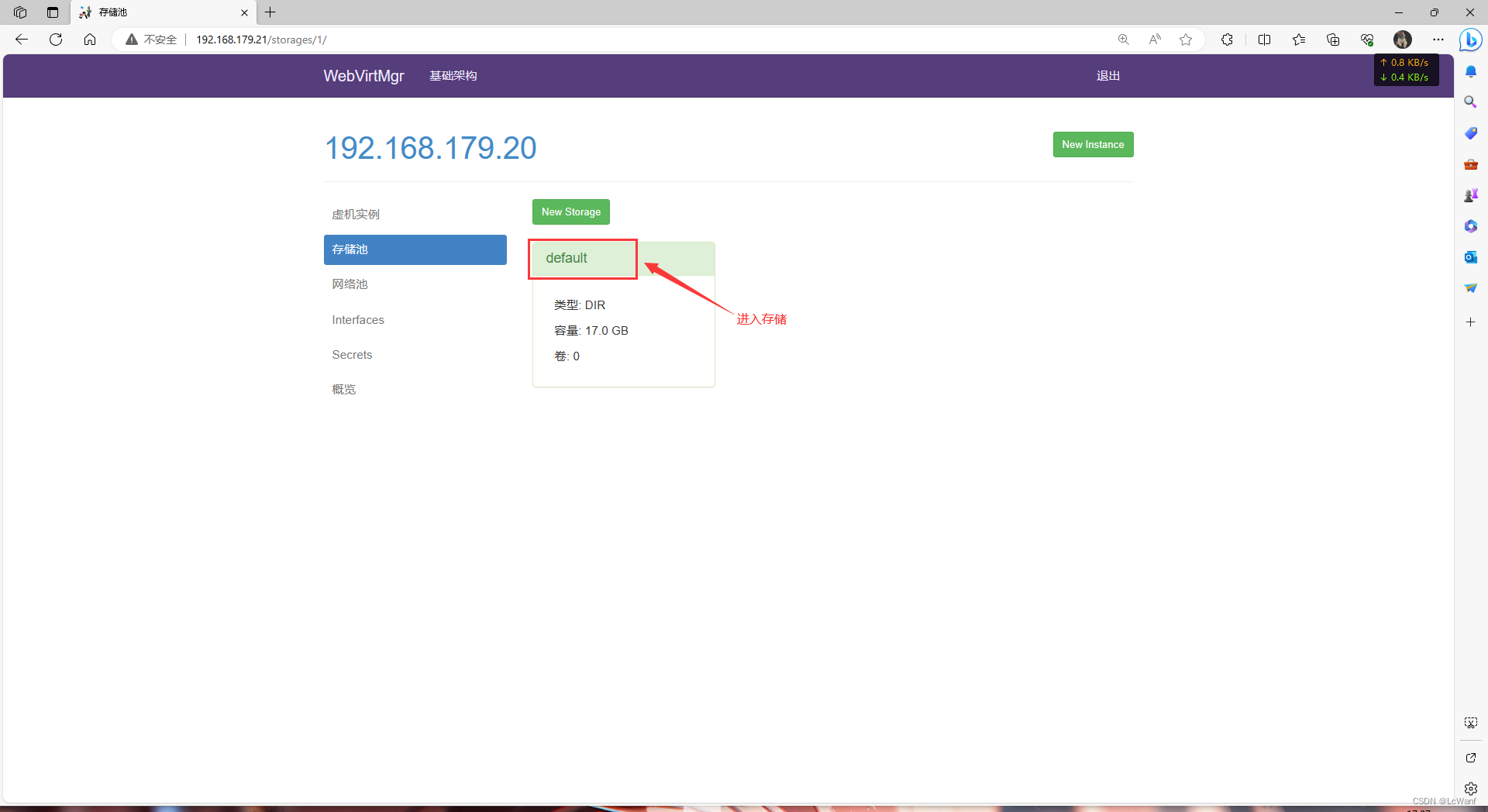Open the sidebar tools briefcase
Viewport: 1488px width, 812px height.
(x=1470, y=164)
